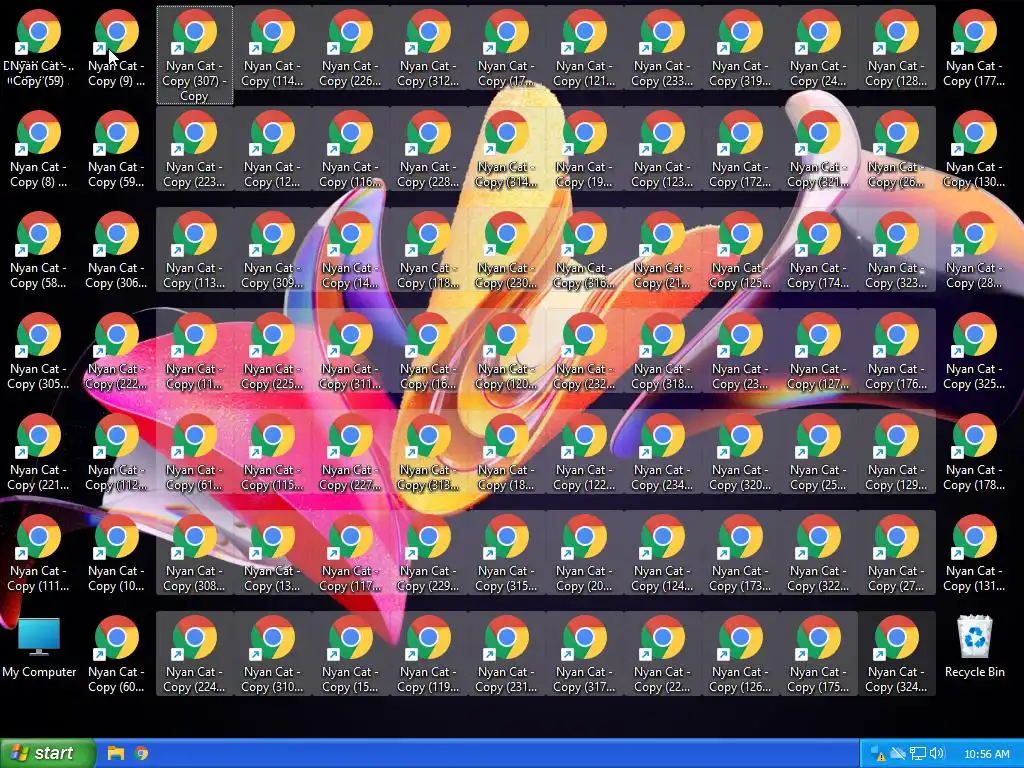Select Nyan Cat Copy (305... shortcut
This screenshot has height=768, width=1024.
pos(39,351)
